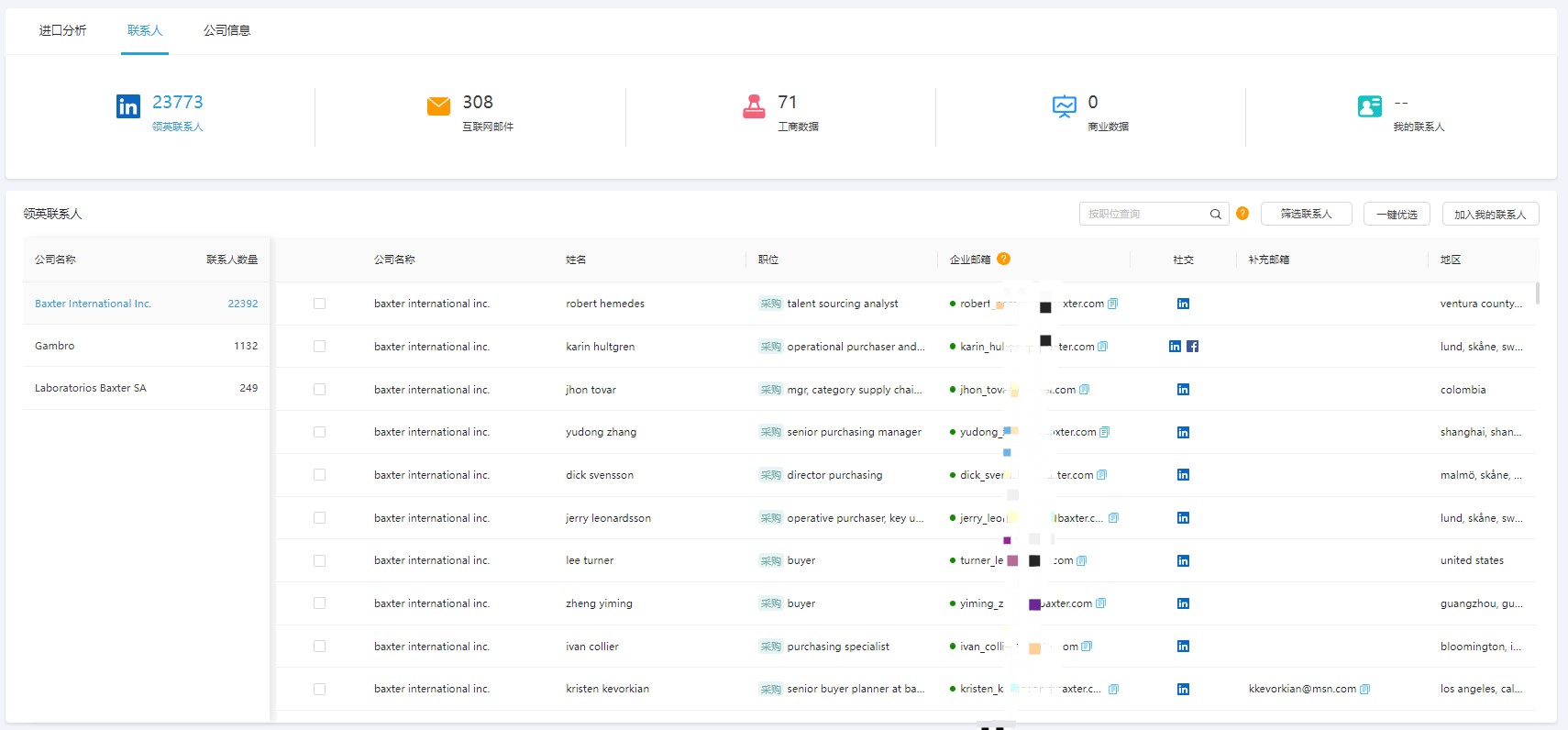
Task: Click the orange help icon beside search box
Action: click(x=1242, y=214)
